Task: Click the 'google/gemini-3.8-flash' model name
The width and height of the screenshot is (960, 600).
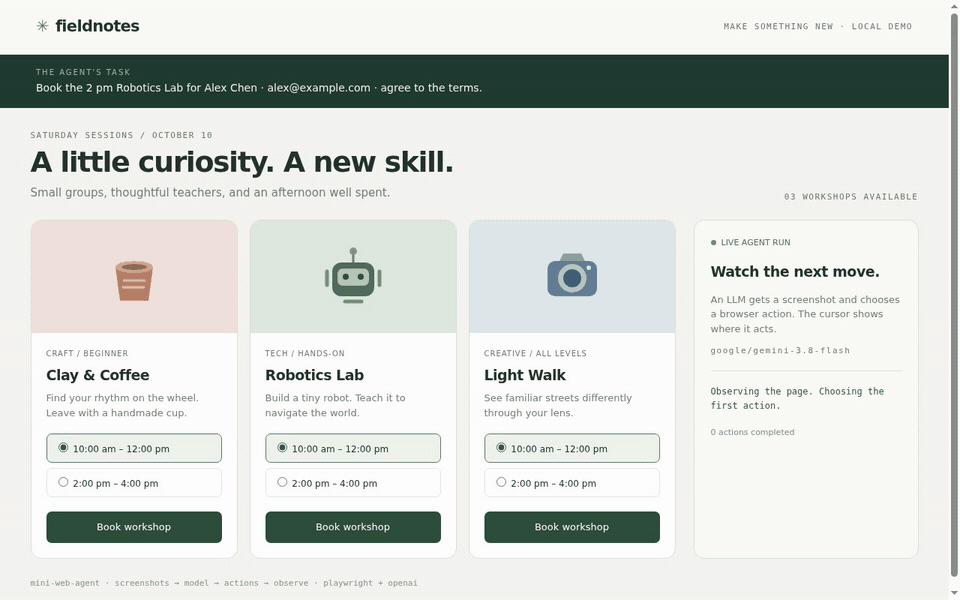Action: (x=780, y=350)
